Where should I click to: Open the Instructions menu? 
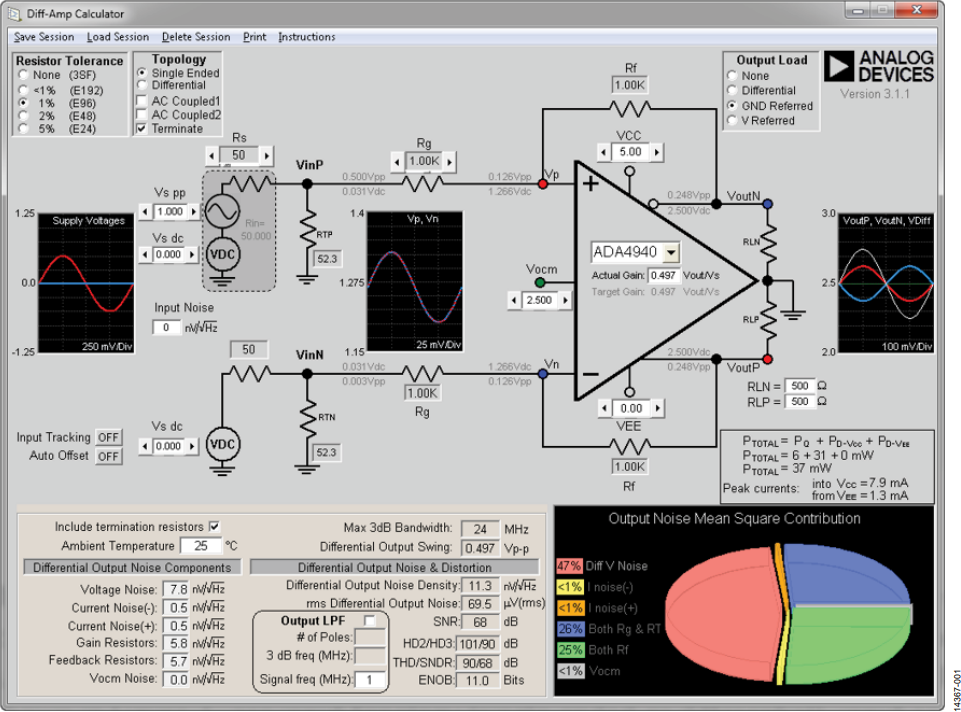pyautogui.click(x=306, y=37)
